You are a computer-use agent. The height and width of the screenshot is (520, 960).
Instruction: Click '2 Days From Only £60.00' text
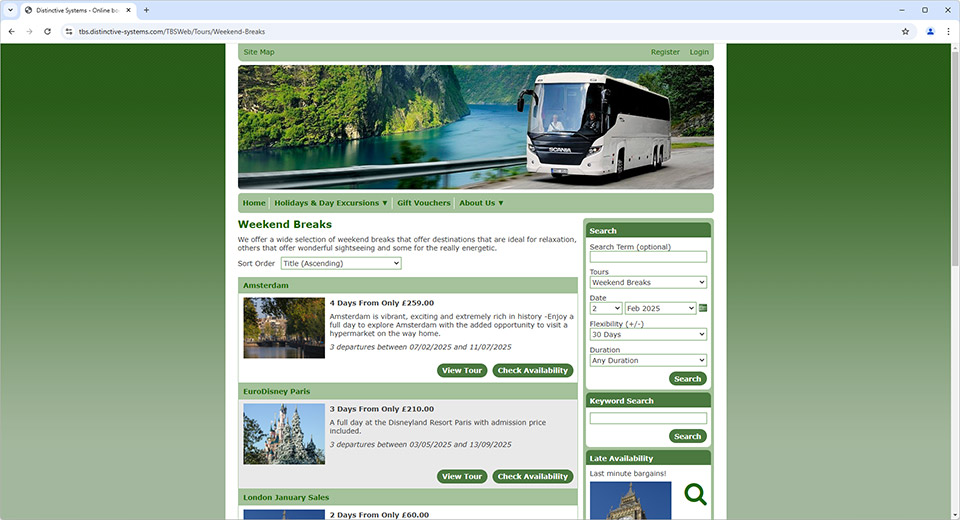pos(379,514)
